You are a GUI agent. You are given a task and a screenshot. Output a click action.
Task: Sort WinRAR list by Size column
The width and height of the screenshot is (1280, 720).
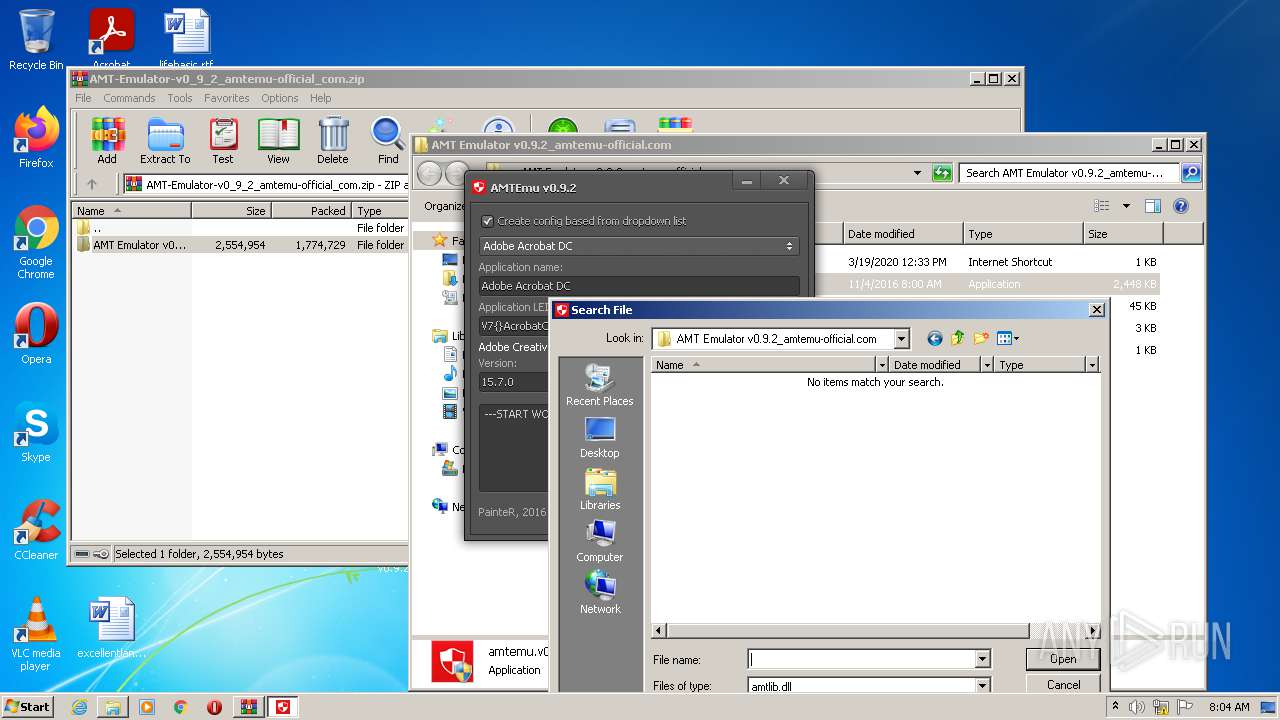pyautogui.click(x=231, y=211)
